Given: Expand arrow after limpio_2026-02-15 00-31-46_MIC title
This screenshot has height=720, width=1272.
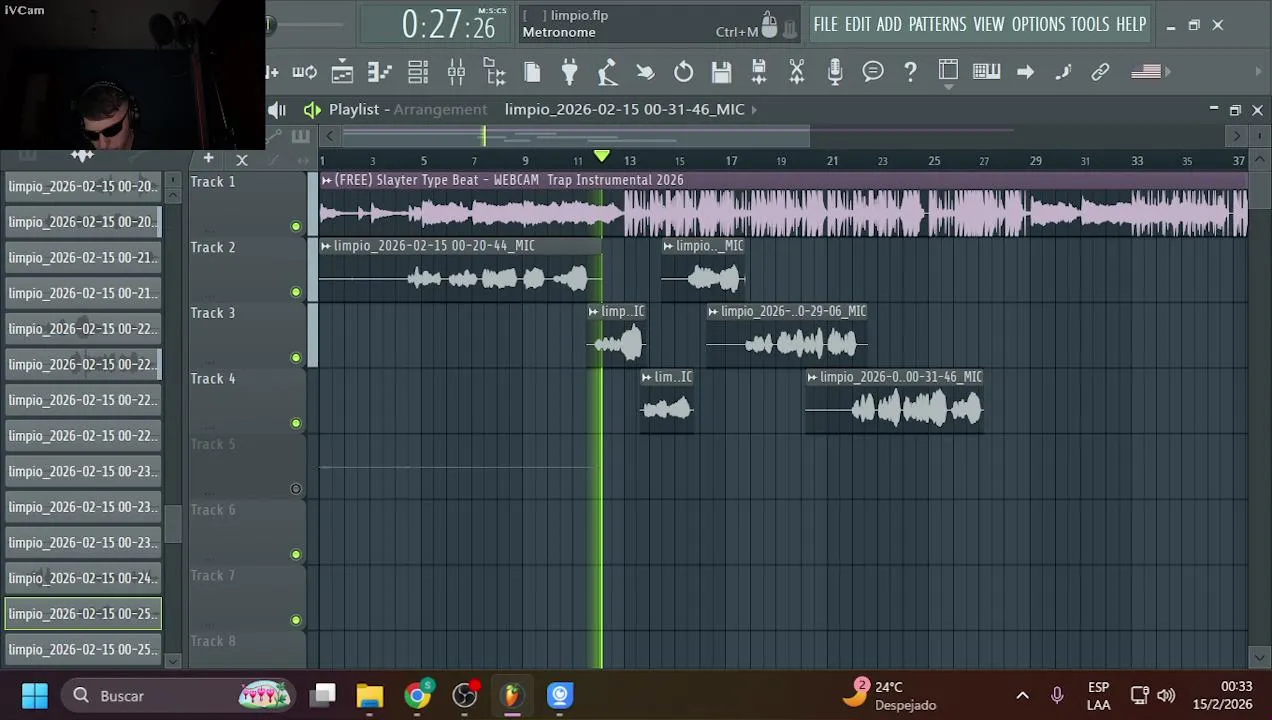Looking at the screenshot, I should tap(754, 109).
